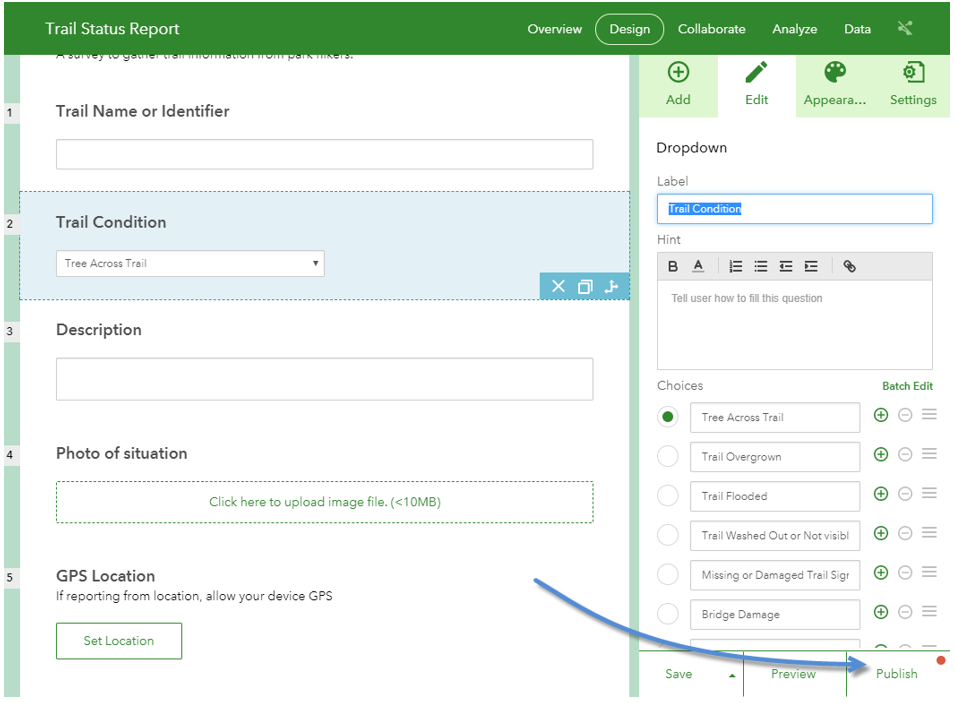Add a choice after Tree Across Trail
This screenshot has width=955, height=703.
pyautogui.click(x=881, y=415)
